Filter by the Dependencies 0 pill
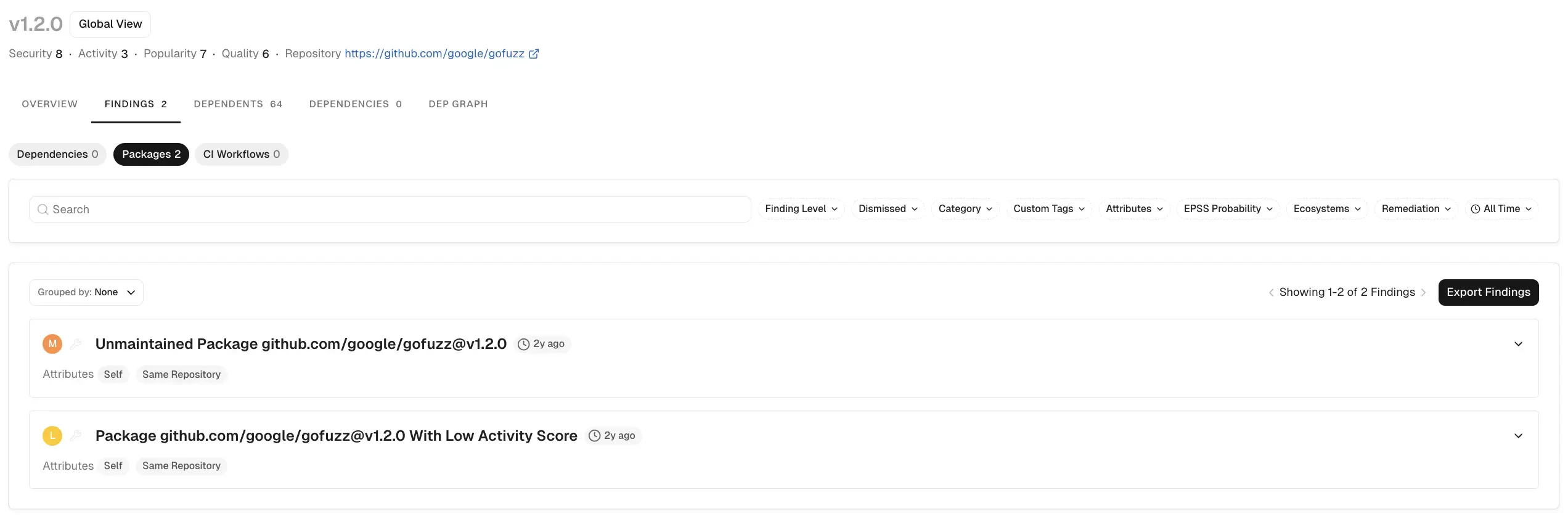The height and width of the screenshot is (524, 1568). [x=57, y=154]
